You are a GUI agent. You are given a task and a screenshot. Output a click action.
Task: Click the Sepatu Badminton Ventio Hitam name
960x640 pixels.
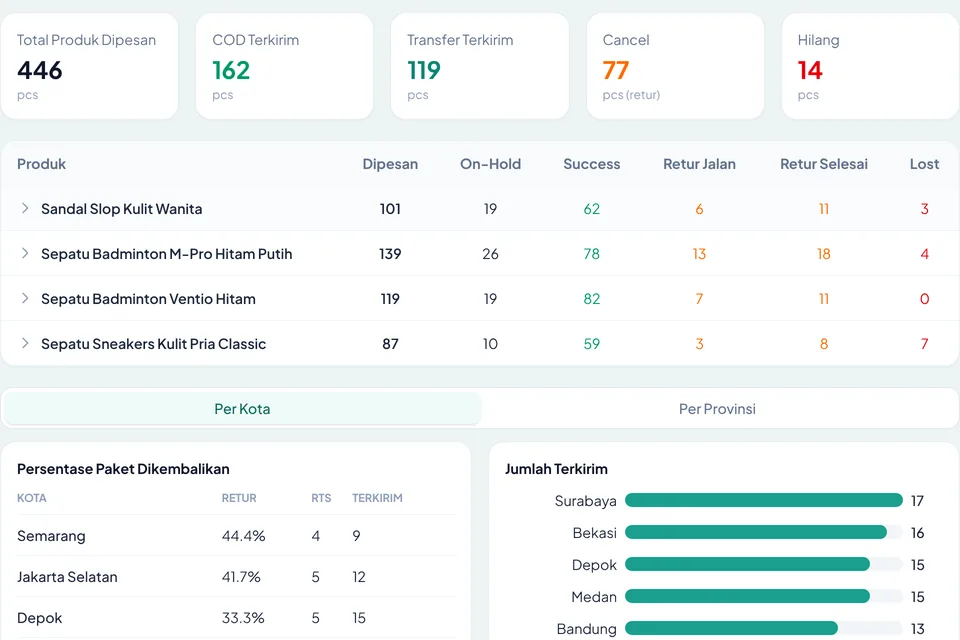coord(148,299)
